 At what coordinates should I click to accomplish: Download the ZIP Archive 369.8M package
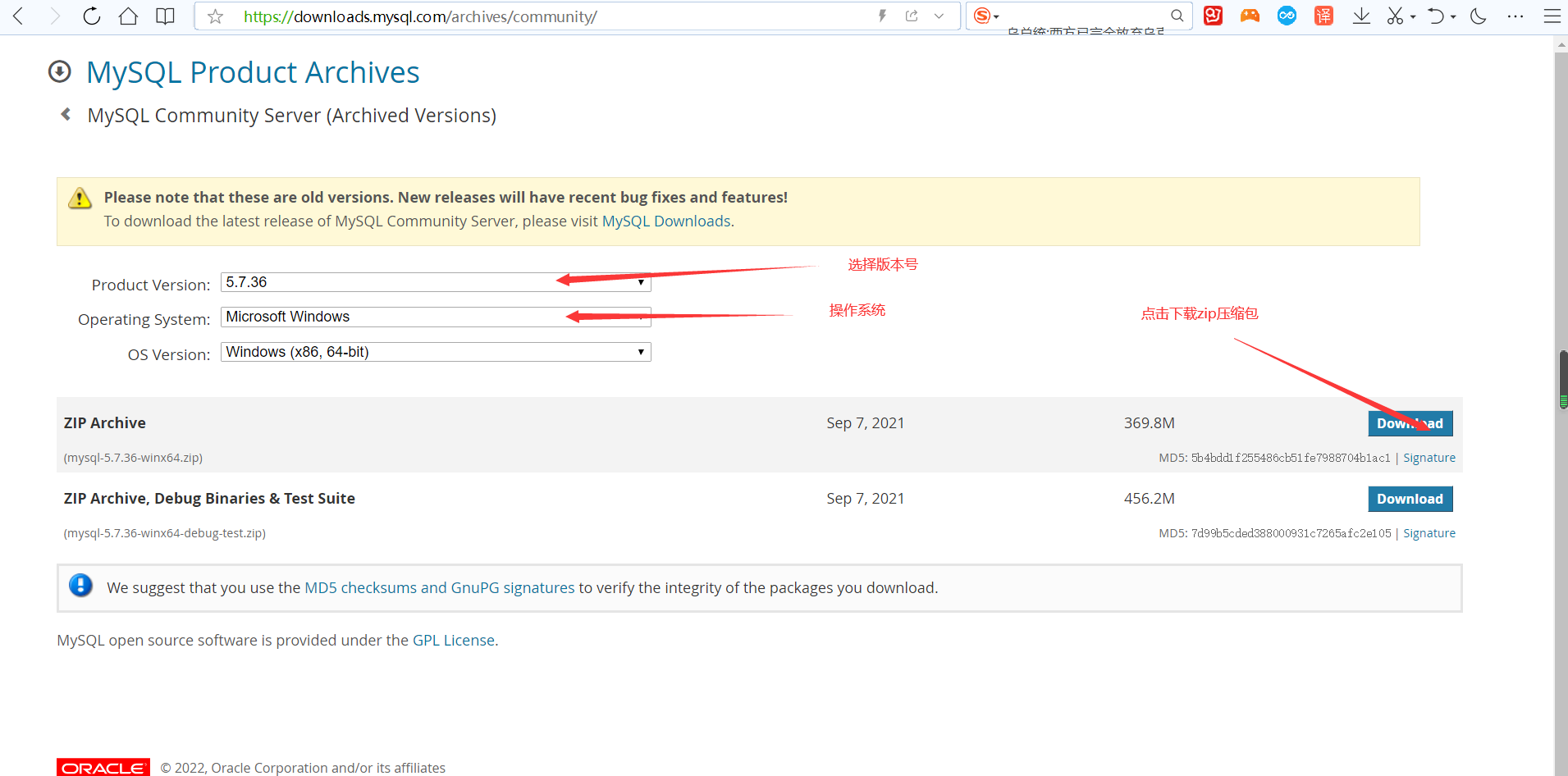point(1410,423)
